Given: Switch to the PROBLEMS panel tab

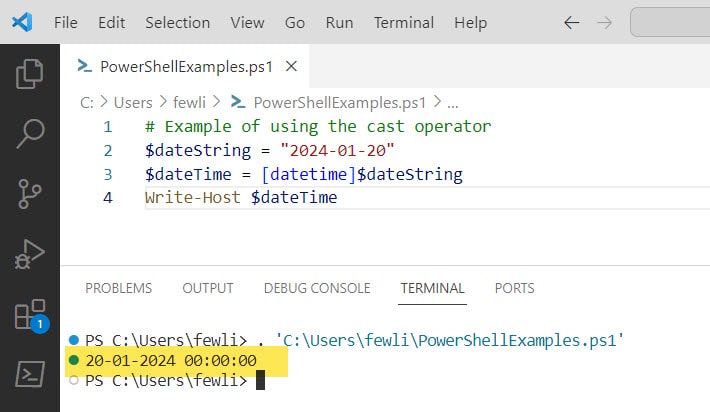Looking at the screenshot, I should (119, 288).
